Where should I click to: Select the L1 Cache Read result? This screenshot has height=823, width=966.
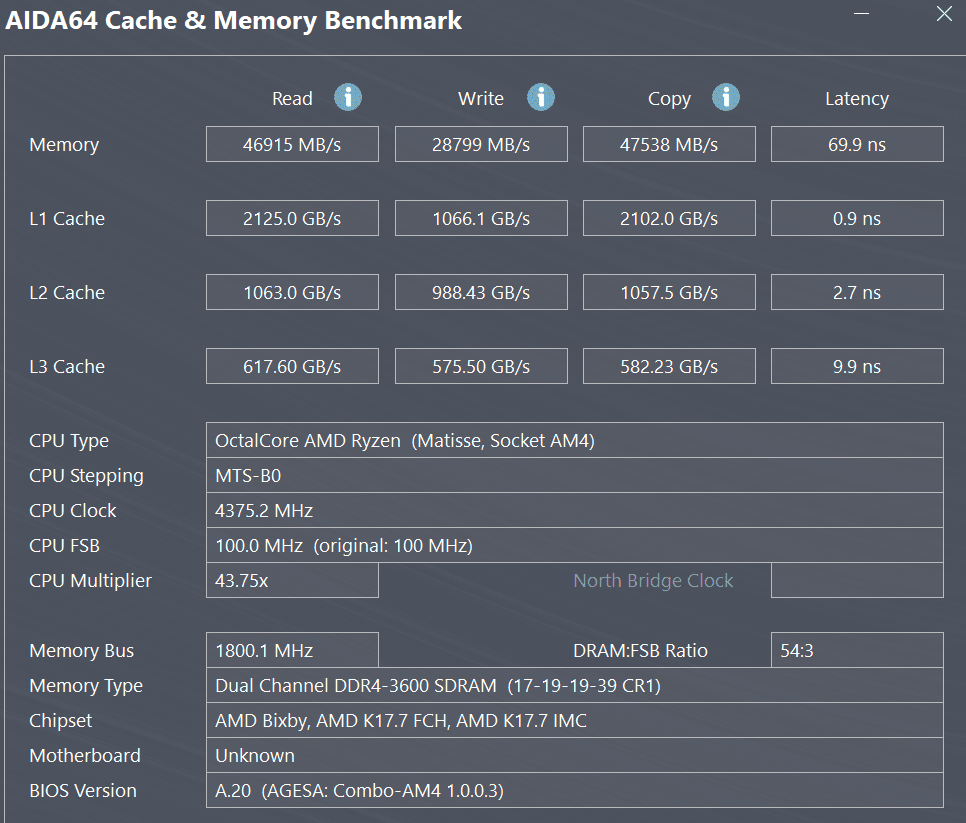pos(292,218)
